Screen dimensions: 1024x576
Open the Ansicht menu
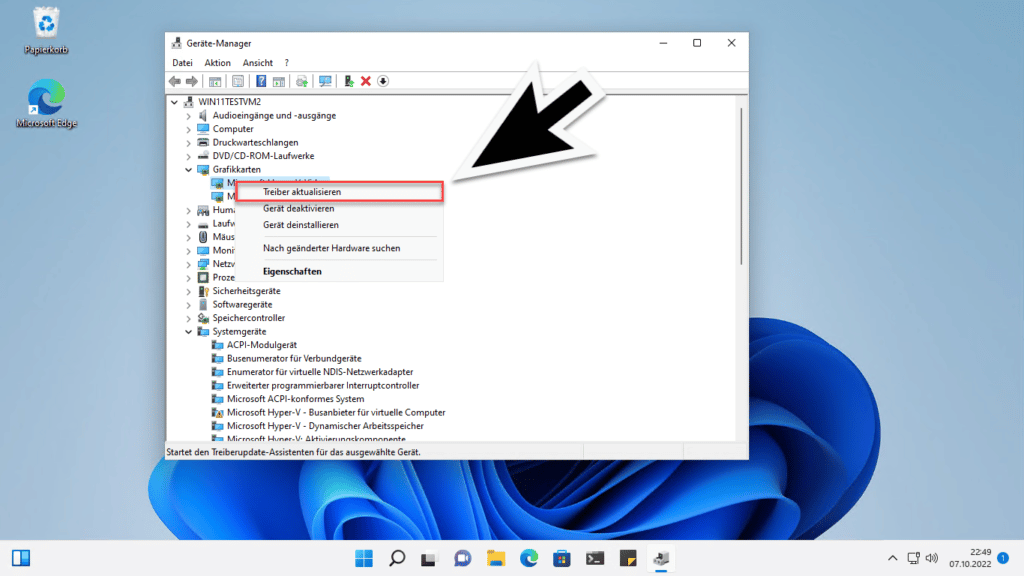pos(258,63)
